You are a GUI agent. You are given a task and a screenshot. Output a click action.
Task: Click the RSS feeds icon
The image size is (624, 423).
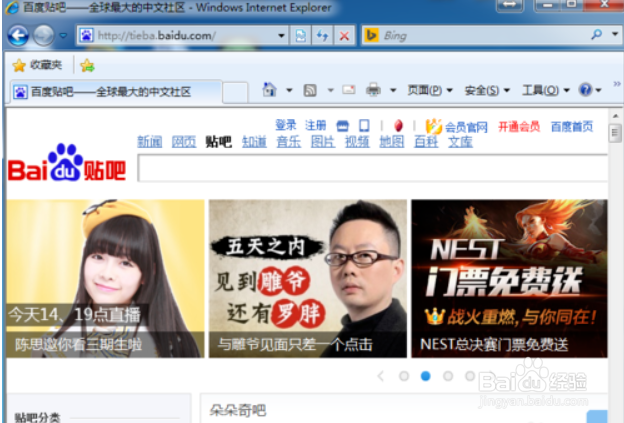(310, 90)
